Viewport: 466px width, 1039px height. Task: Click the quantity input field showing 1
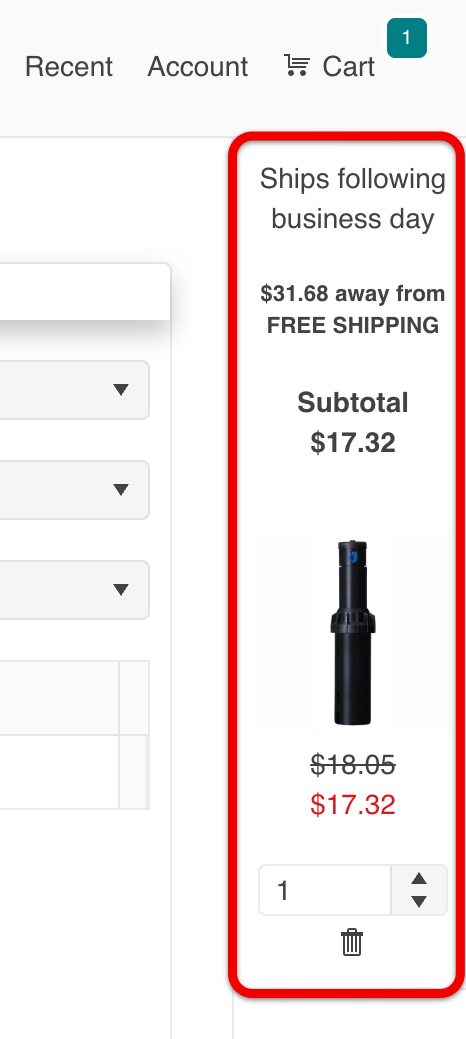point(325,890)
